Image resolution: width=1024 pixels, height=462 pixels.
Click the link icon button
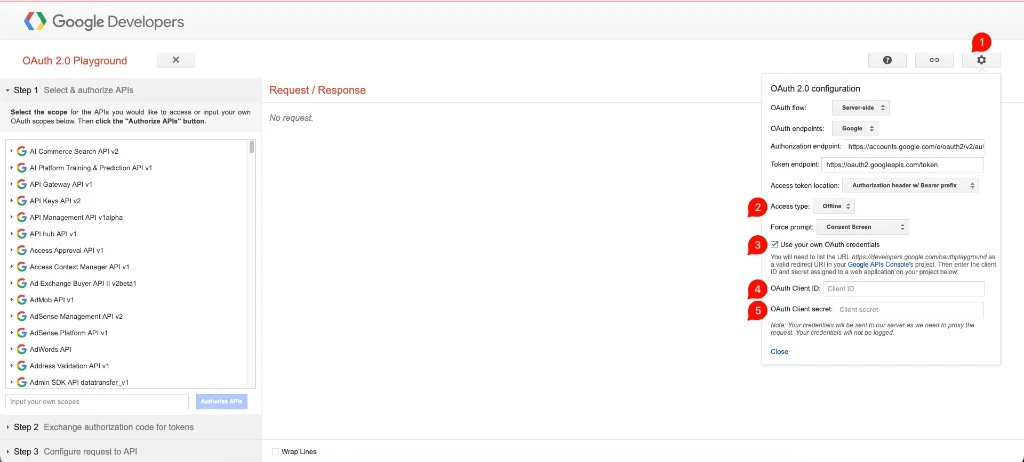[934, 60]
